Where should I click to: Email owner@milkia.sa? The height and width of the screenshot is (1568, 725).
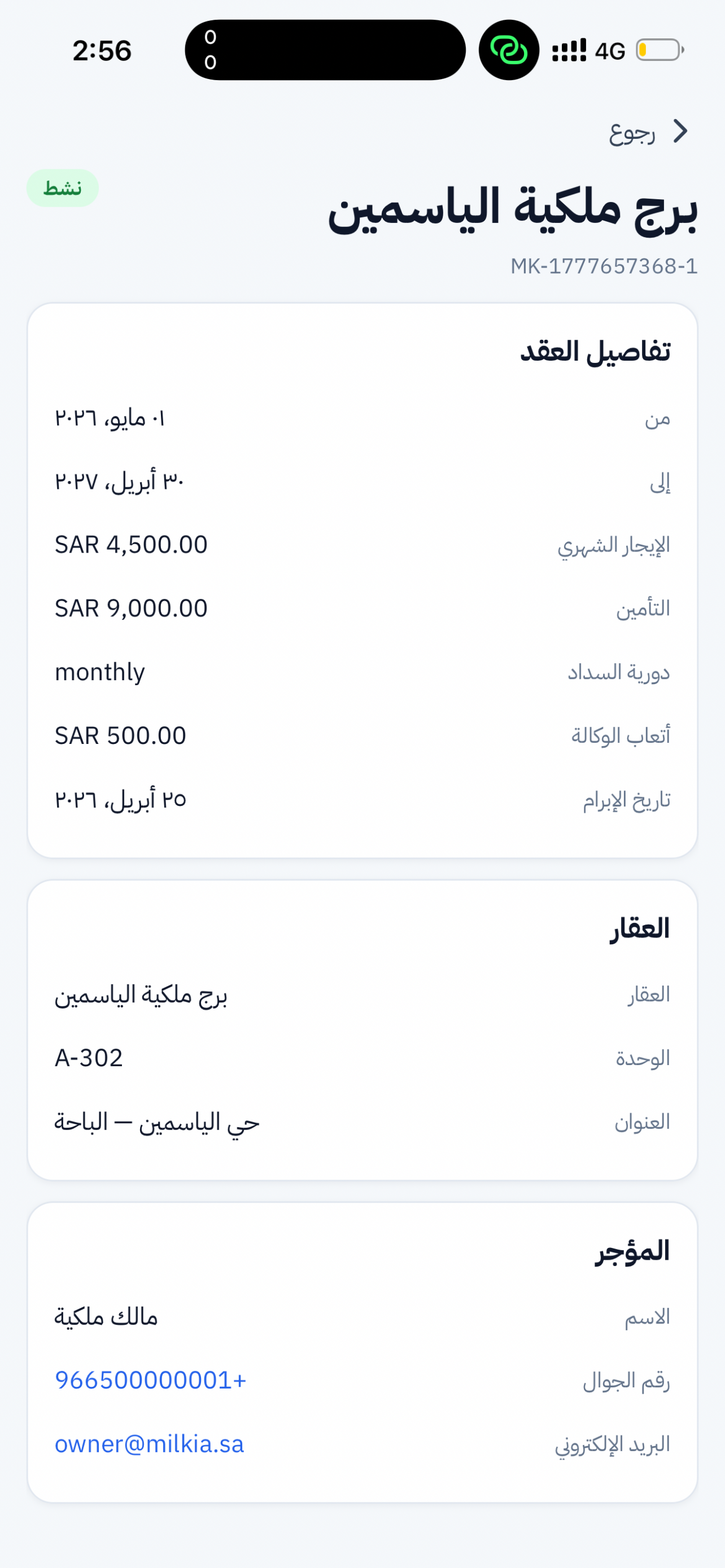pos(149,1444)
